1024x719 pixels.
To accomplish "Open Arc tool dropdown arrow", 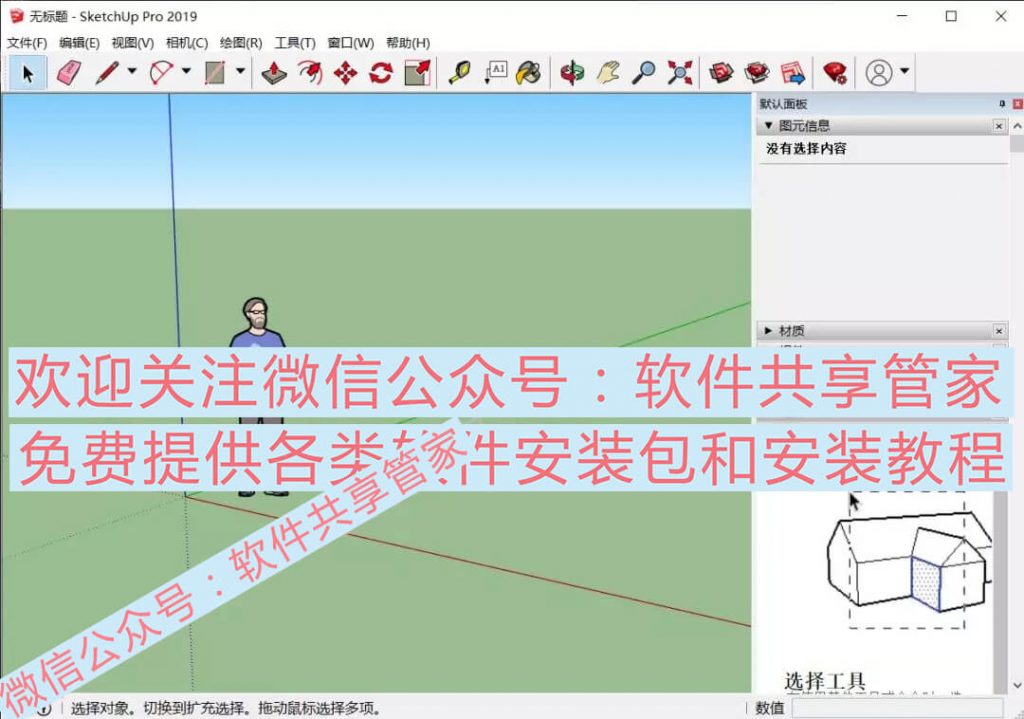I will (x=186, y=71).
